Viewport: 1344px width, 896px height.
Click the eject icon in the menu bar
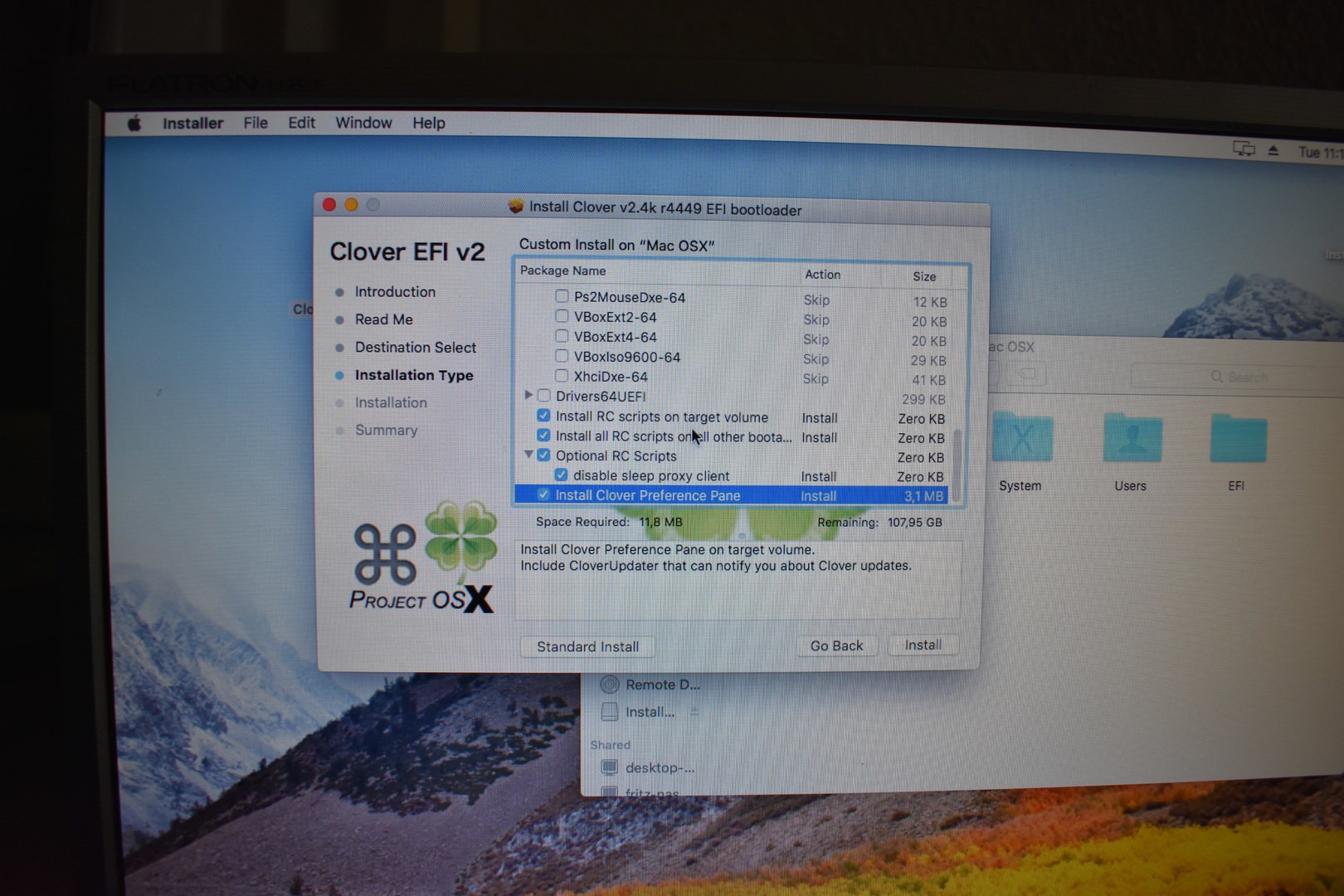1273,150
